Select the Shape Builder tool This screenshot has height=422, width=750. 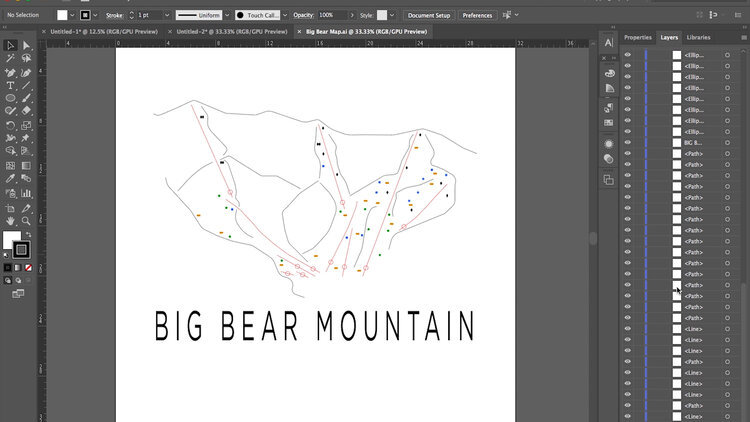coord(10,150)
